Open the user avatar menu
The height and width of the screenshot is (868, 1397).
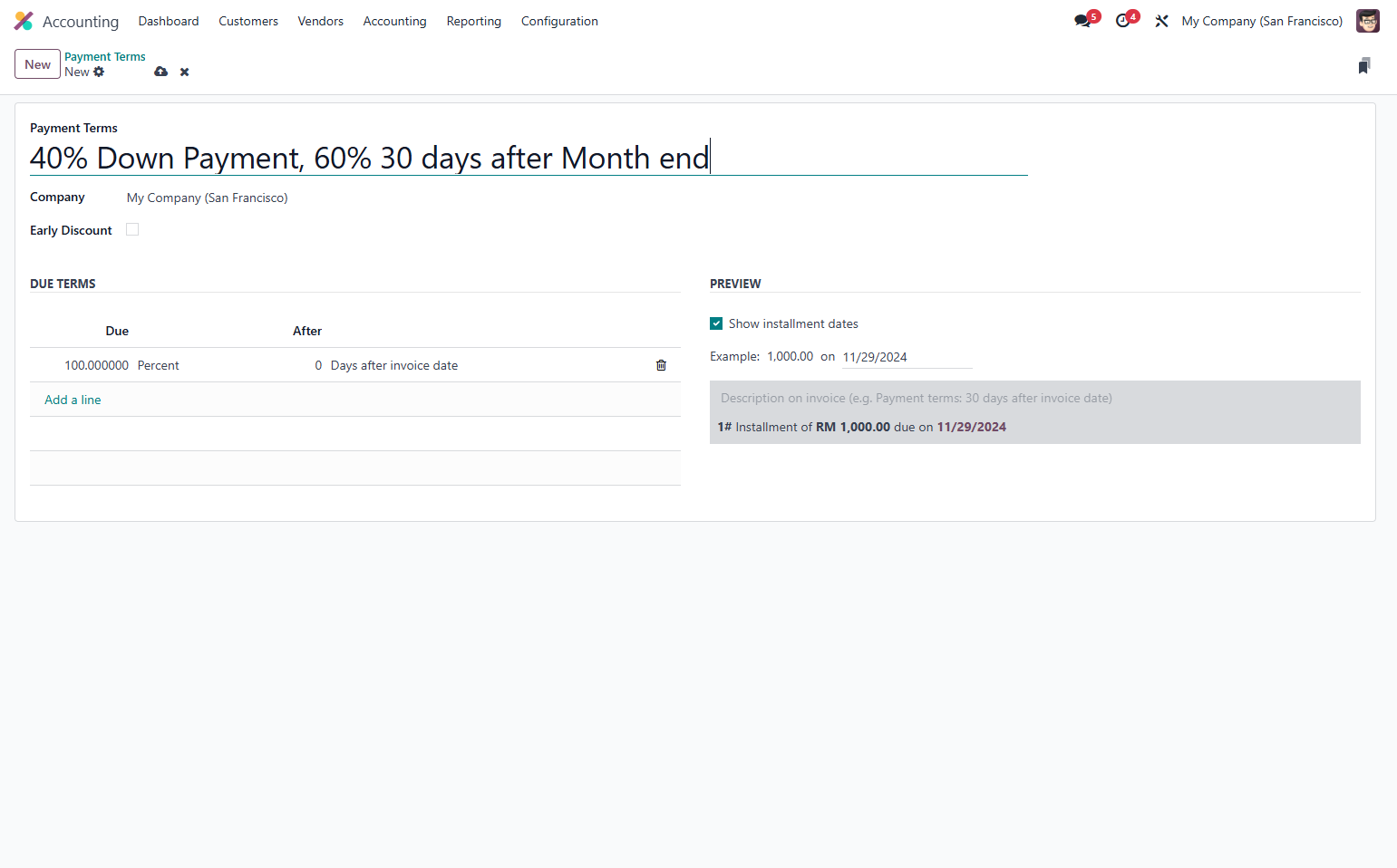pyautogui.click(x=1367, y=21)
